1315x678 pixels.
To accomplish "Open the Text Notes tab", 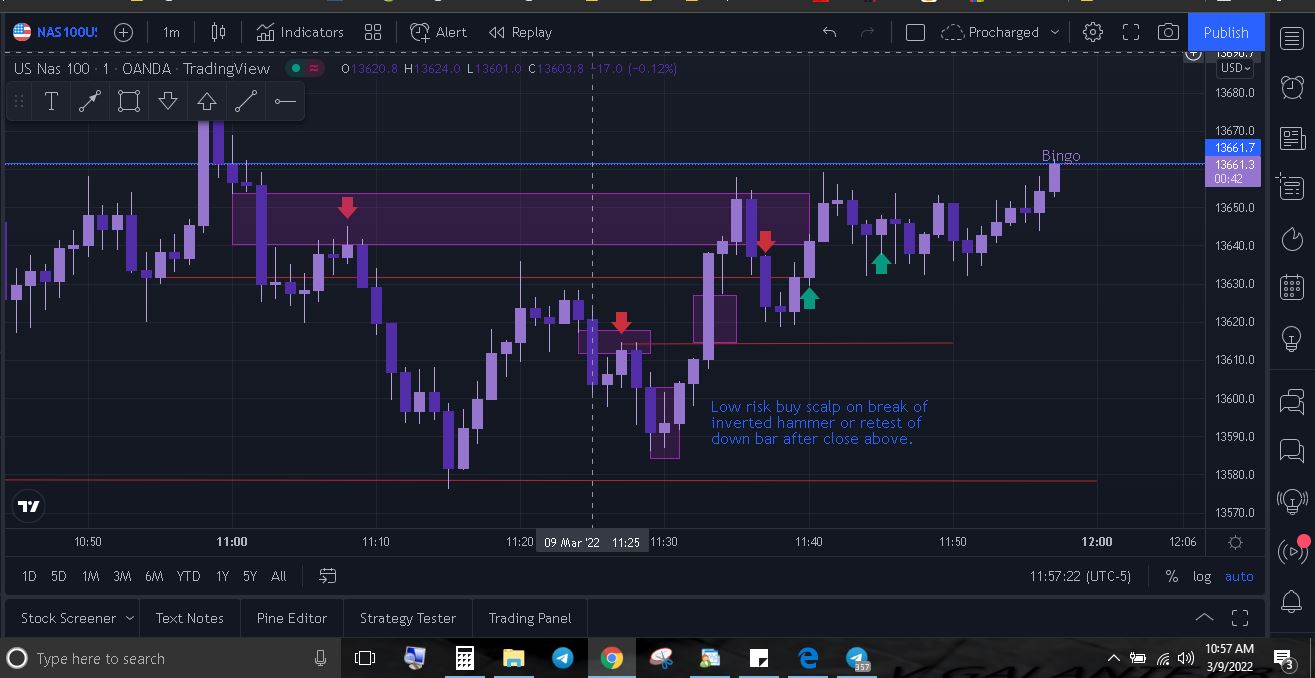I will coord(190,618).
